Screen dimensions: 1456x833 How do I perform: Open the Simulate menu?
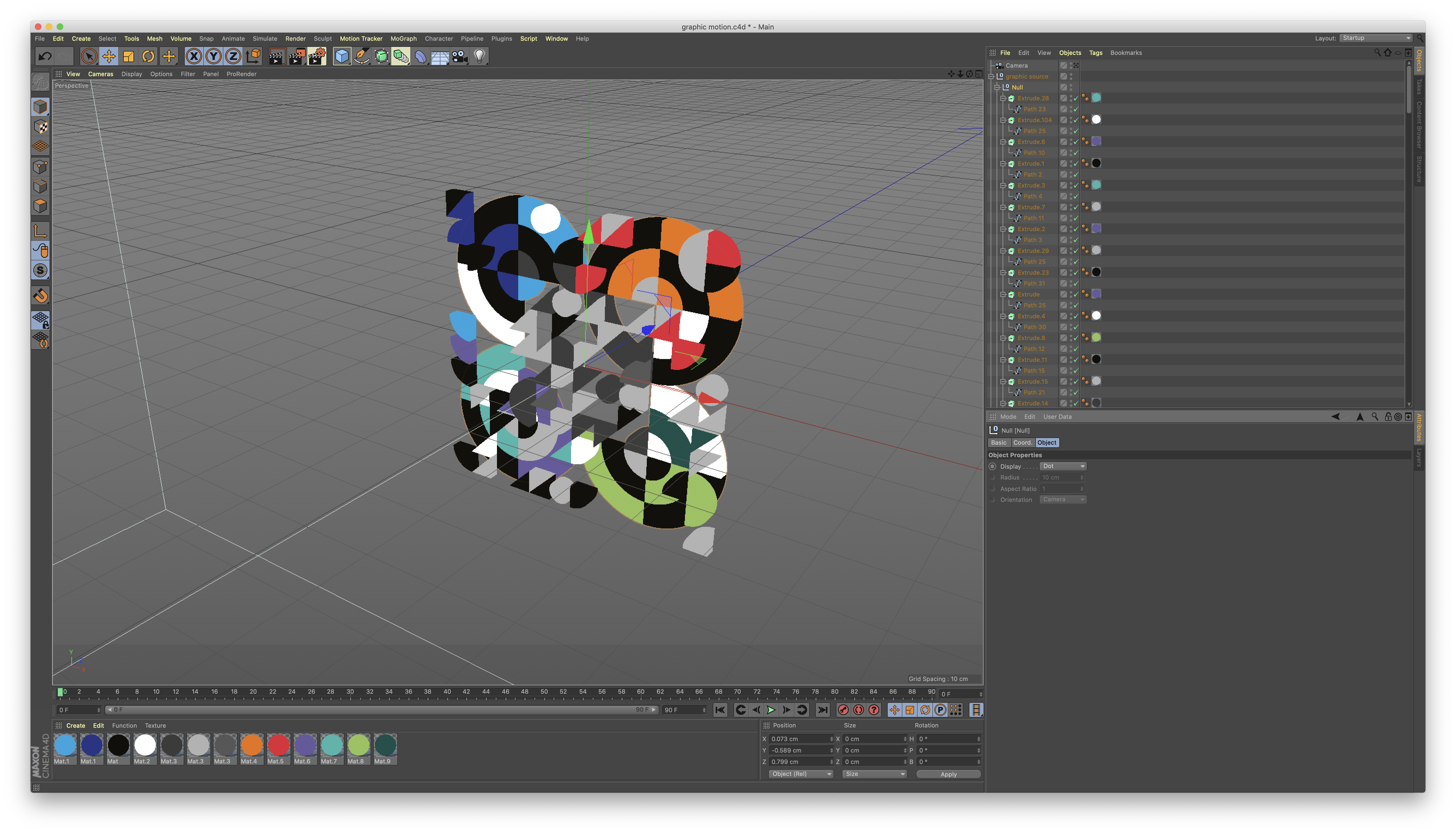click(265, 39)
